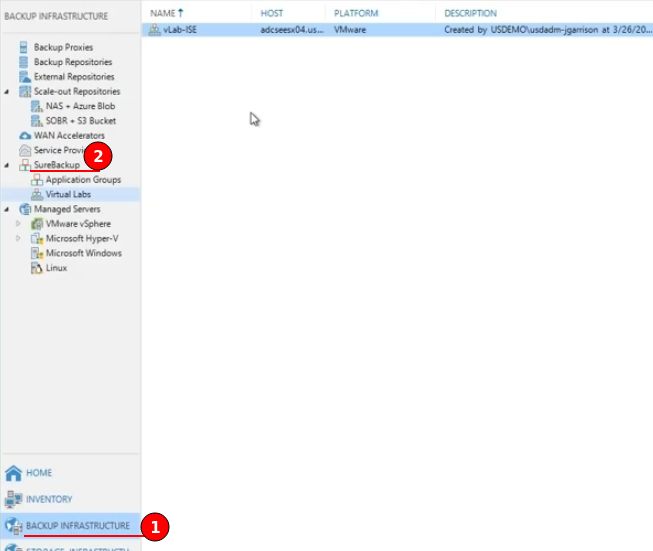Select the vLab-ISE virtual lab name
This screenshot has width=653, height=551.
coord(180,30)
